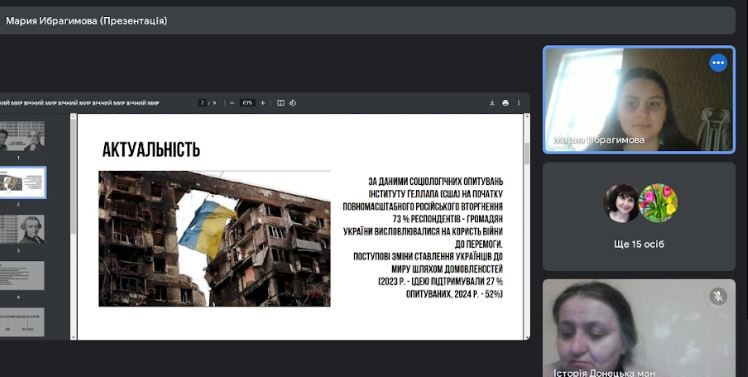Open slide 5 thumbnail
Image resolution: width=748 pixels, height=377 pixels.
[x=22, y=322]
